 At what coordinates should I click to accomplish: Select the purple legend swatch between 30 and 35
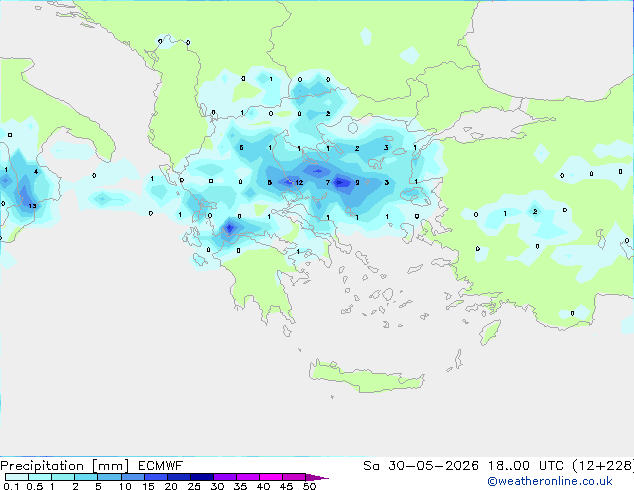(225, 477)
